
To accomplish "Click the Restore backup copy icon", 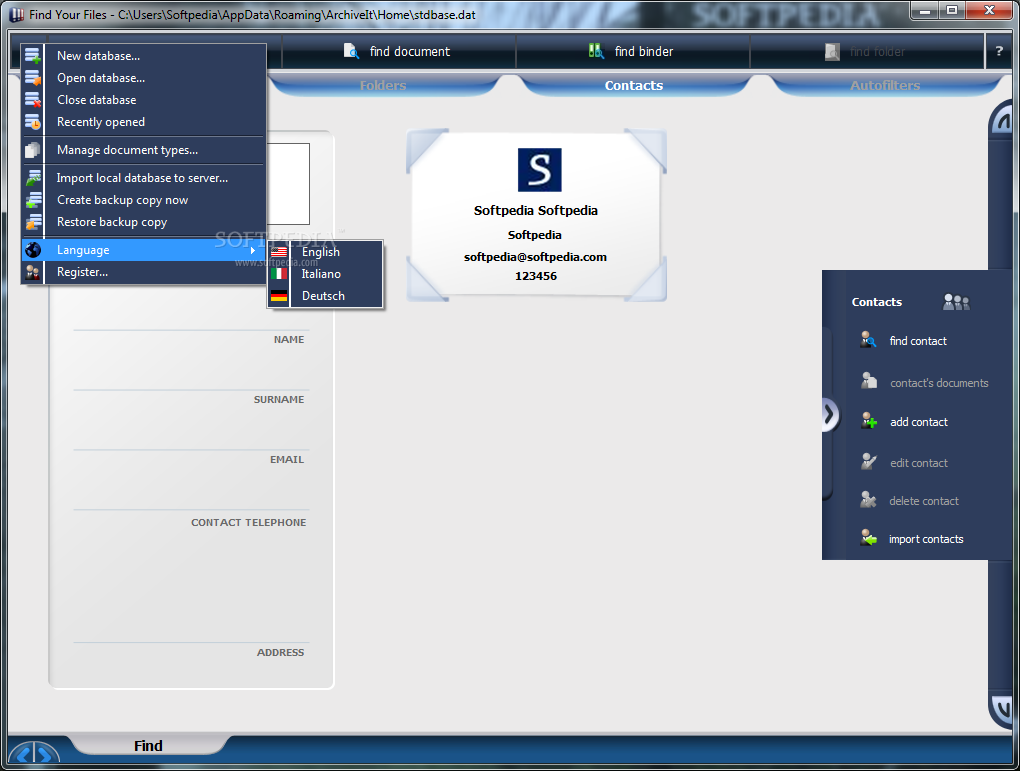I will point(33,223).
